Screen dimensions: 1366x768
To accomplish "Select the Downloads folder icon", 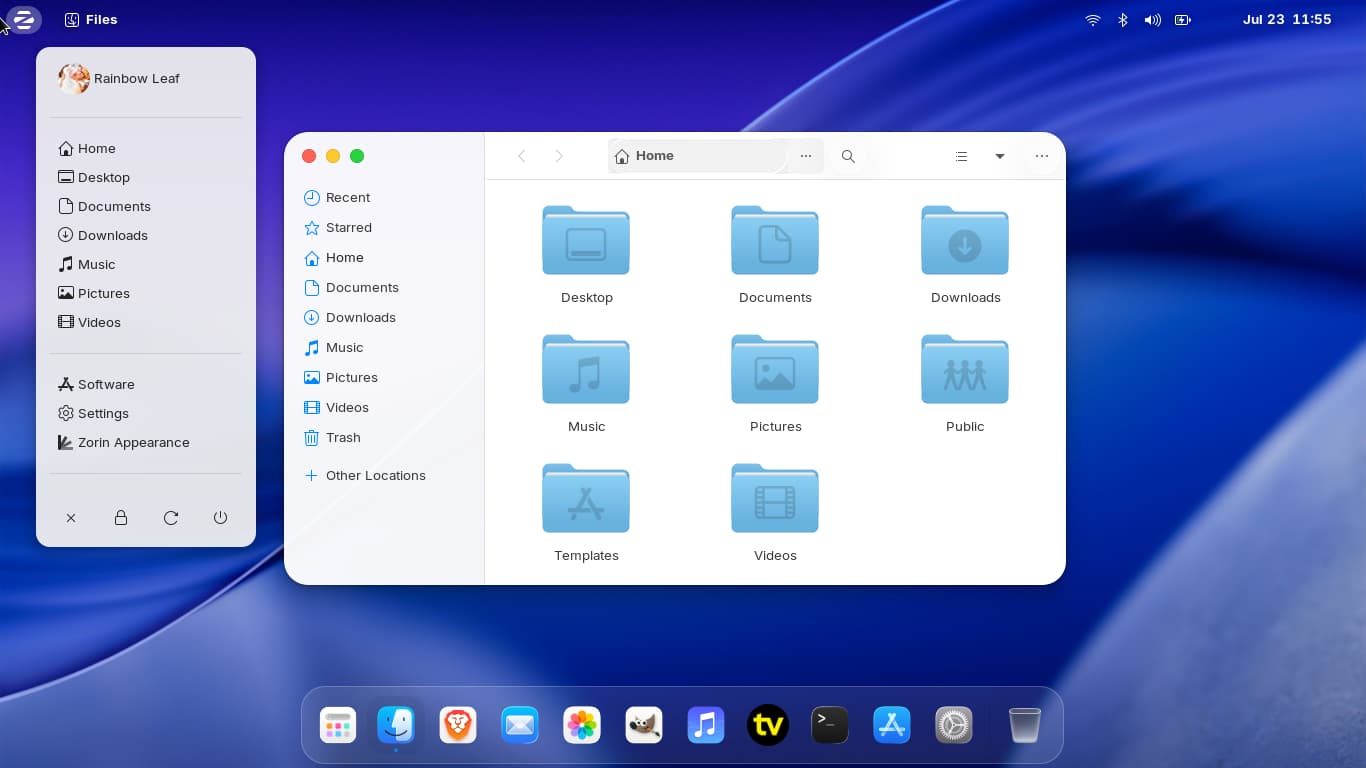I will [x=965, y=240].
